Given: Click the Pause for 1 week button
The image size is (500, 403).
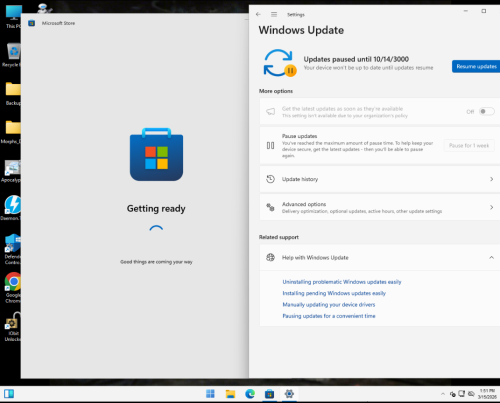Looking at the screenshot, I should (469, 146).
